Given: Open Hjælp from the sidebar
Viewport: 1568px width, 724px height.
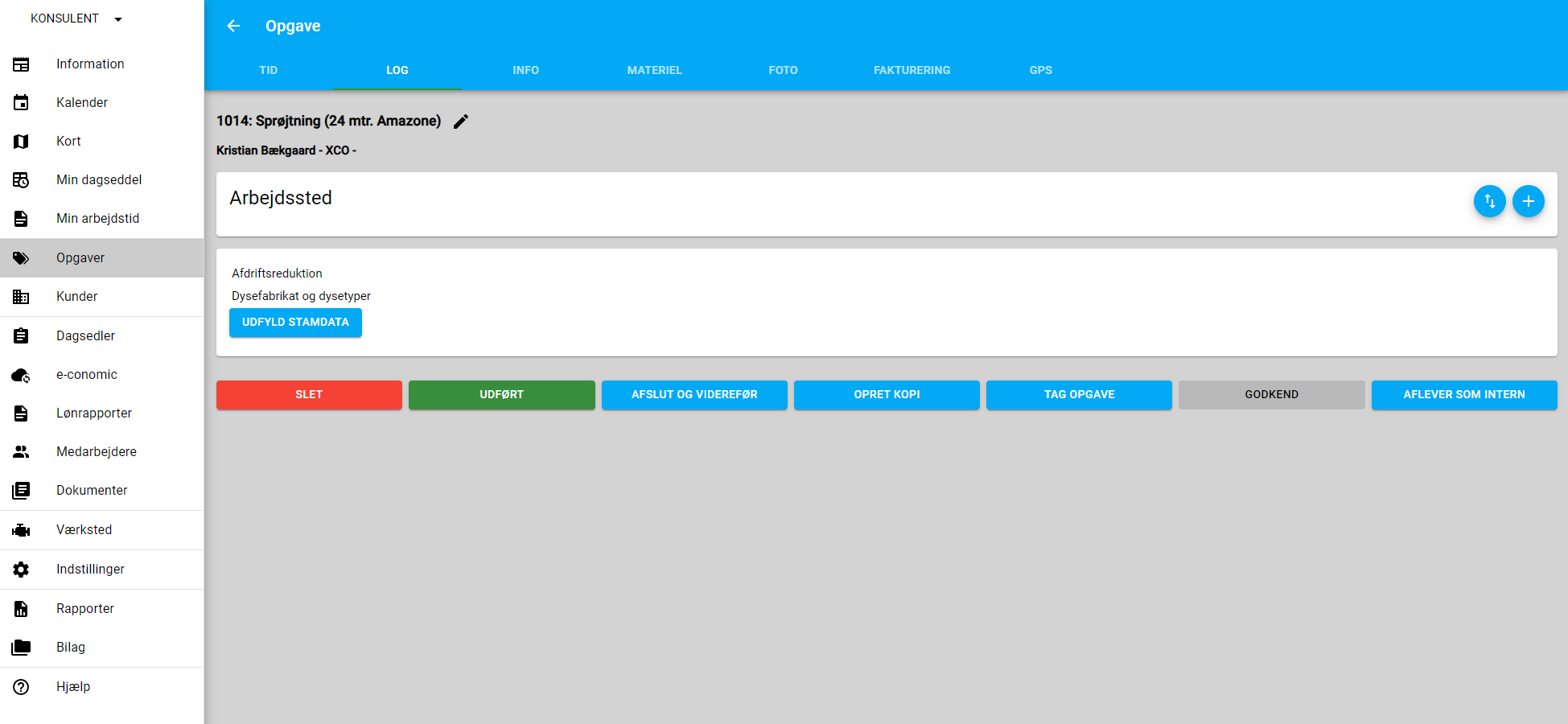Looking at the screenshot, I should pos(101,687).
